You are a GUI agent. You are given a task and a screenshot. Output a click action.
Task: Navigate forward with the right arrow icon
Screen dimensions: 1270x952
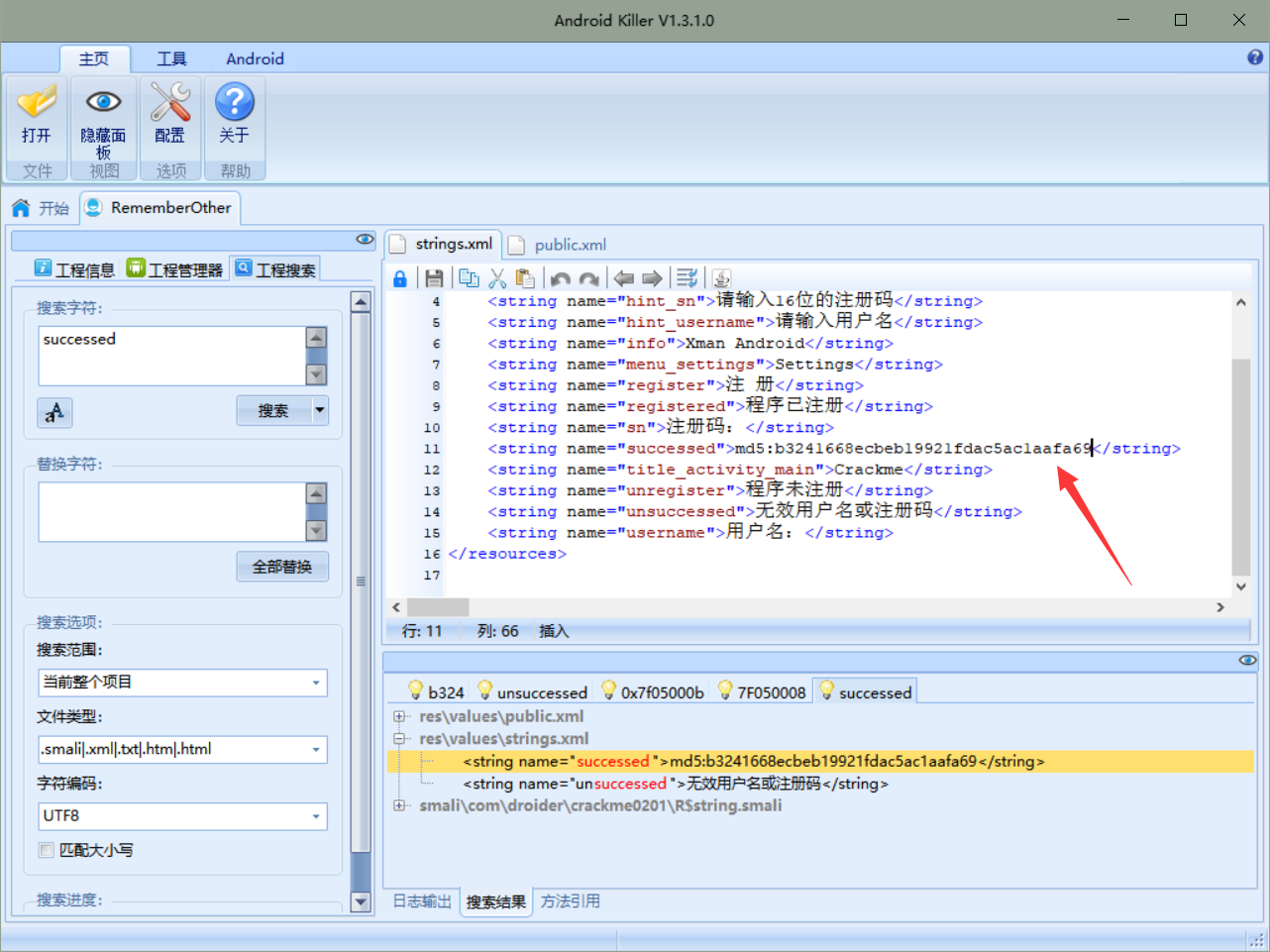[652, 278]
